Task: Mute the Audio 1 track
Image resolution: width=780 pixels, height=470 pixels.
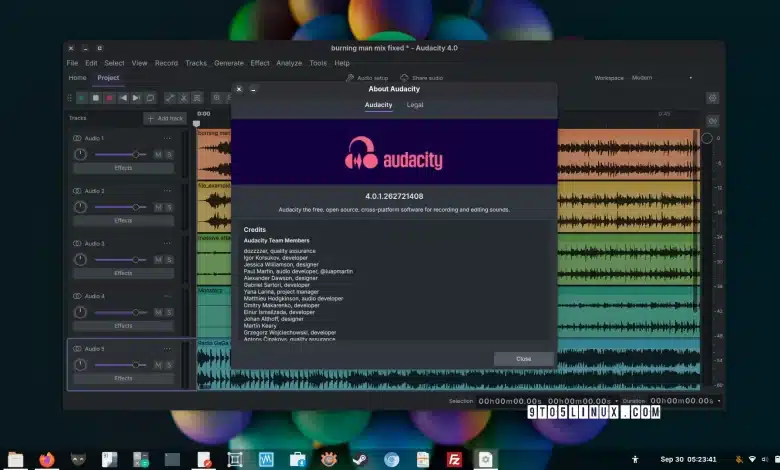Action: point(158,155)
